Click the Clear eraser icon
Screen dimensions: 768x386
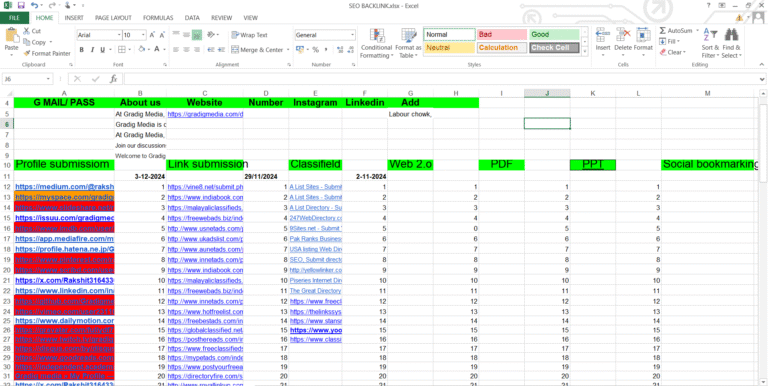pyautogui.click(x=663, y=52)
